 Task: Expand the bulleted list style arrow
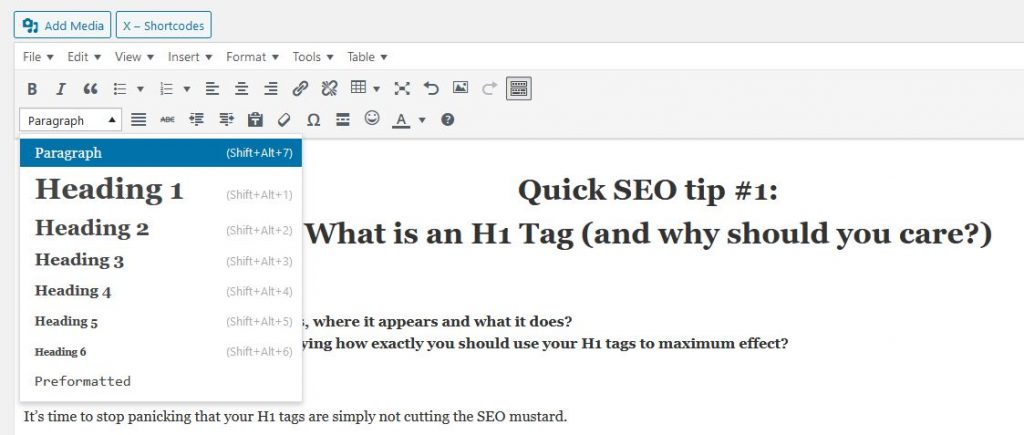(x=141, y=89)
